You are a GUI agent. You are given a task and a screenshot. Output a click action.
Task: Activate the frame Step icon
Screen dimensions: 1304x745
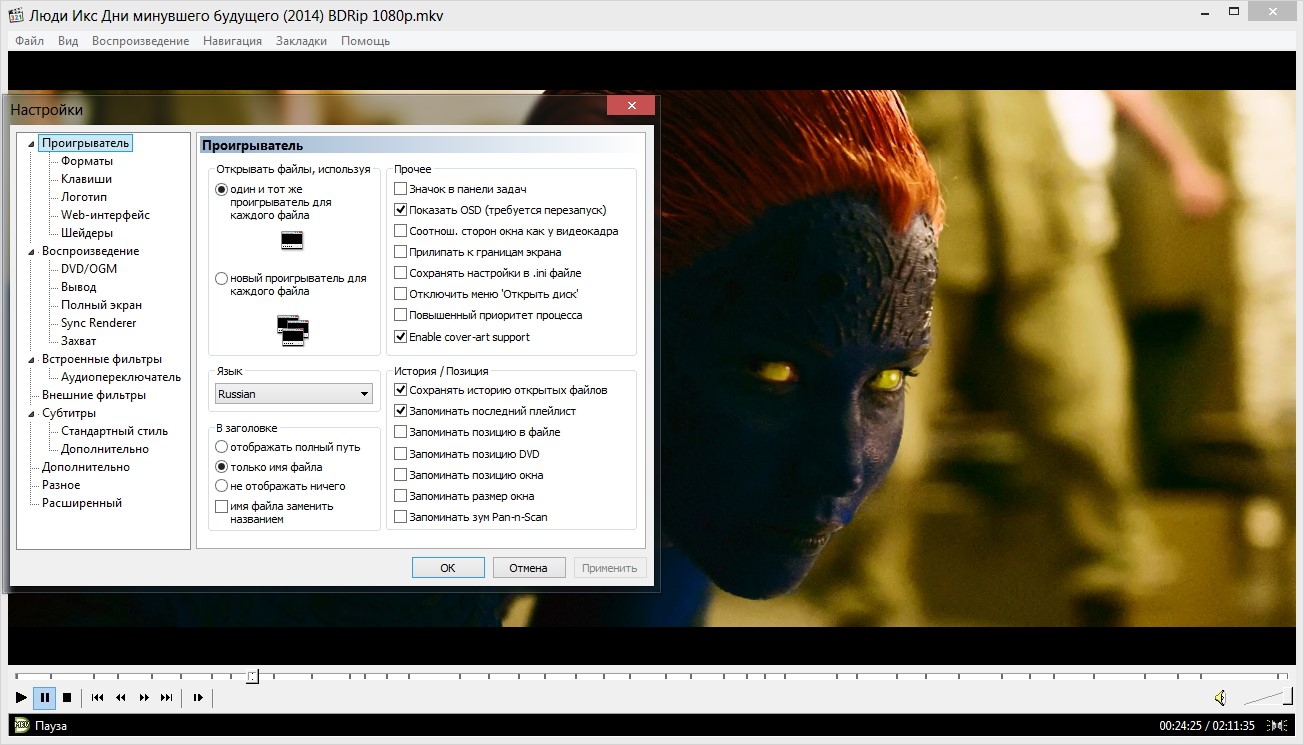coord(197,697)
